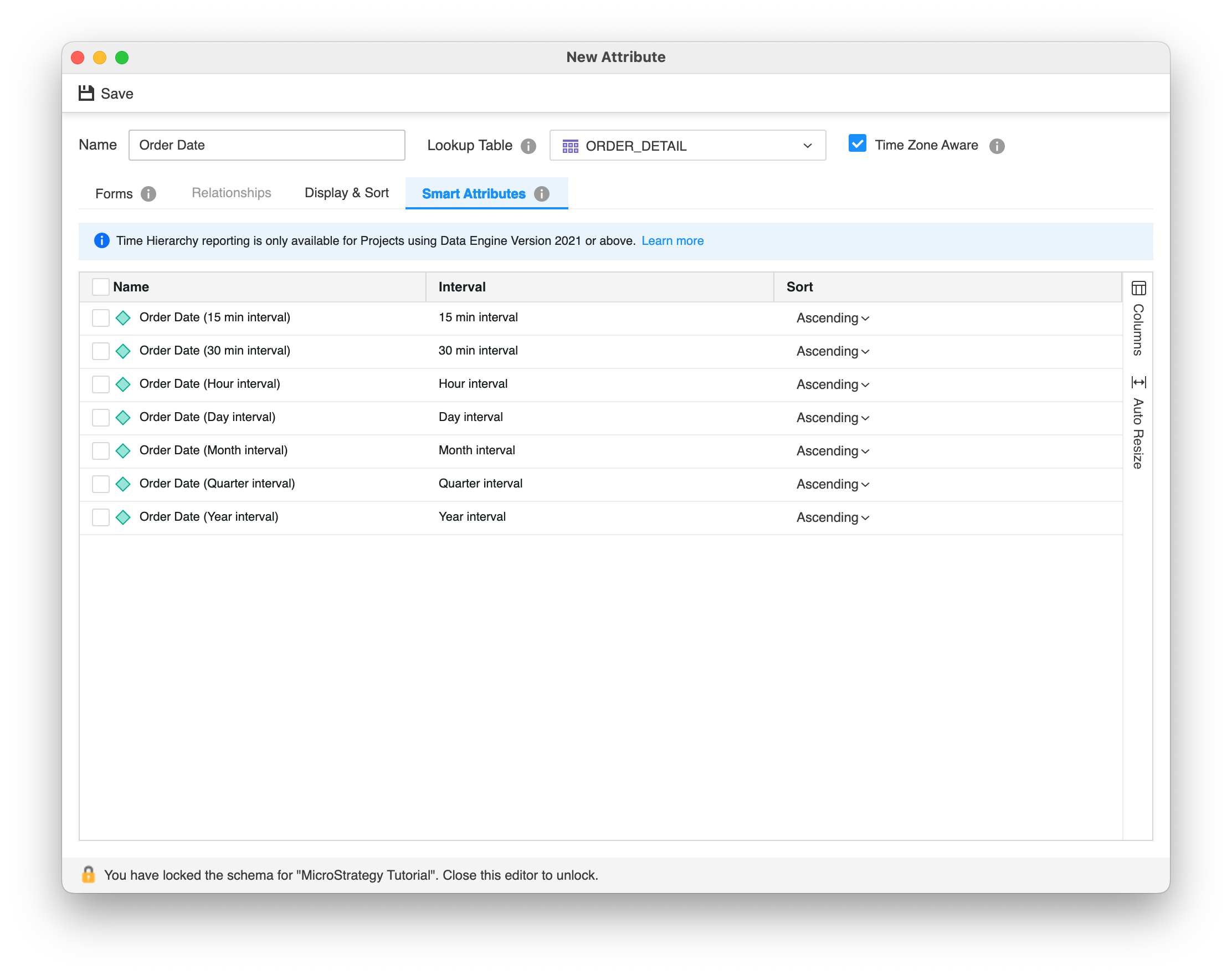
Task: Check the Order Date (Quarter interval) checkbox
Action: tap(100, 484)
